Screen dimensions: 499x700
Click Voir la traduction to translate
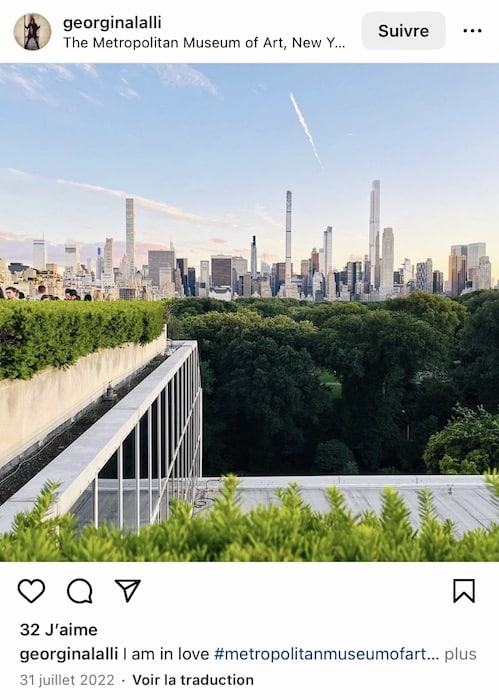pyautogui.click(x=193, y=680)
